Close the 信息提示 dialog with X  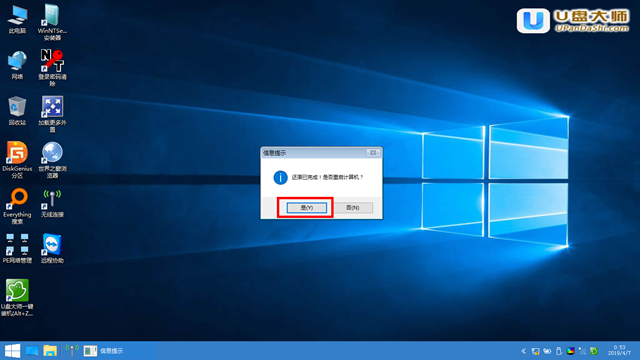(373, 153)
